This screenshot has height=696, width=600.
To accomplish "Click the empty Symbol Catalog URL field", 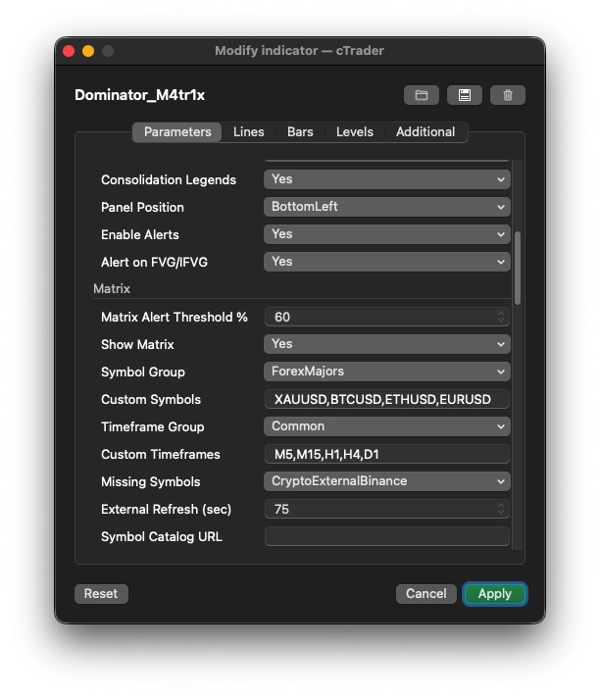I will [387, 536].
